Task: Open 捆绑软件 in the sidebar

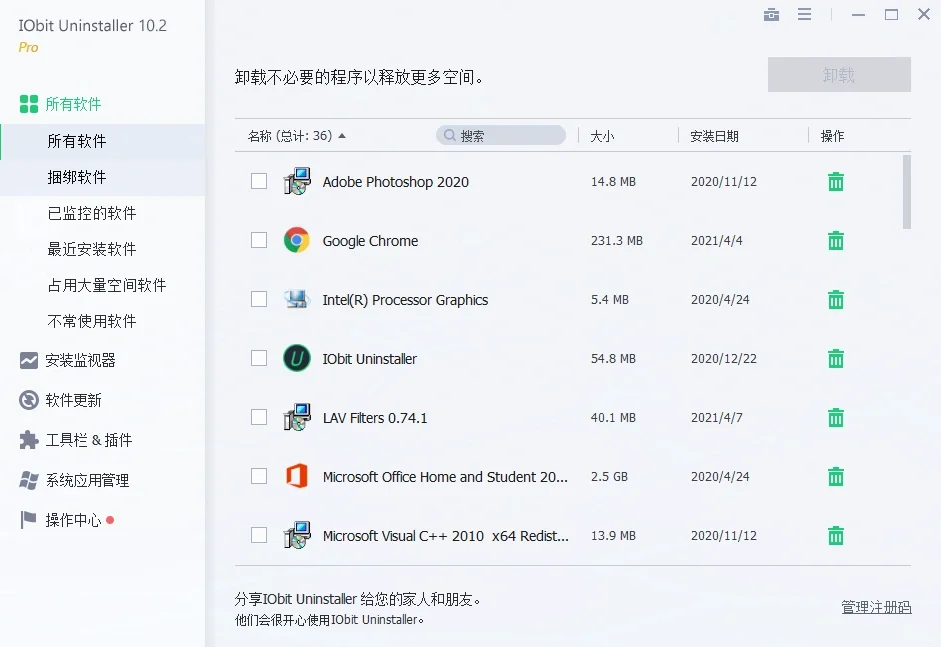Action: click(x=77, y=177)
